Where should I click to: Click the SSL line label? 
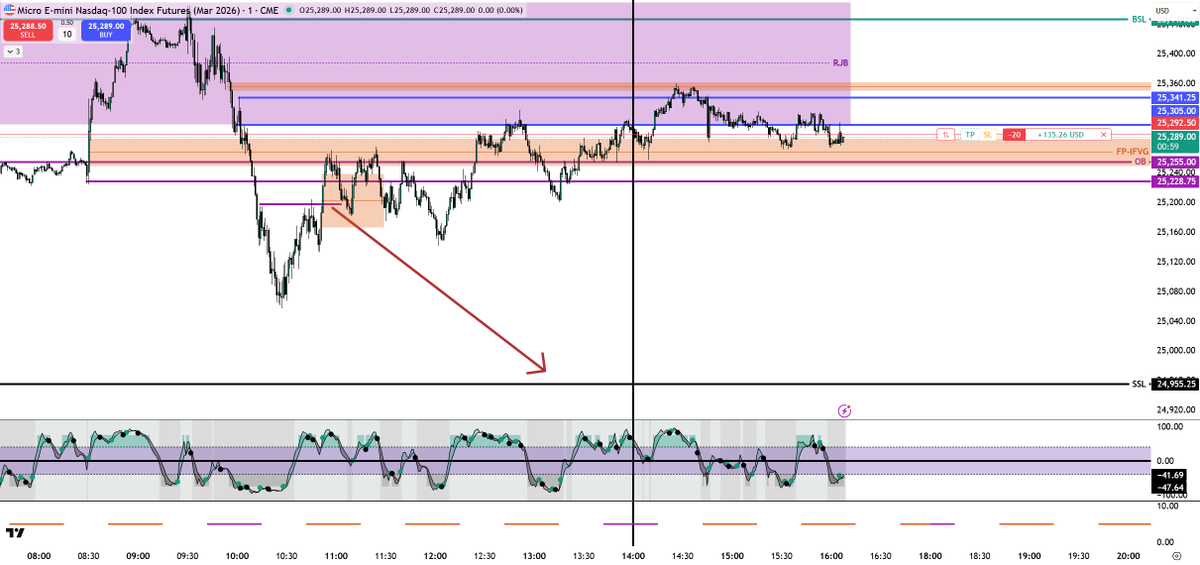click(x=1139, y=384)
